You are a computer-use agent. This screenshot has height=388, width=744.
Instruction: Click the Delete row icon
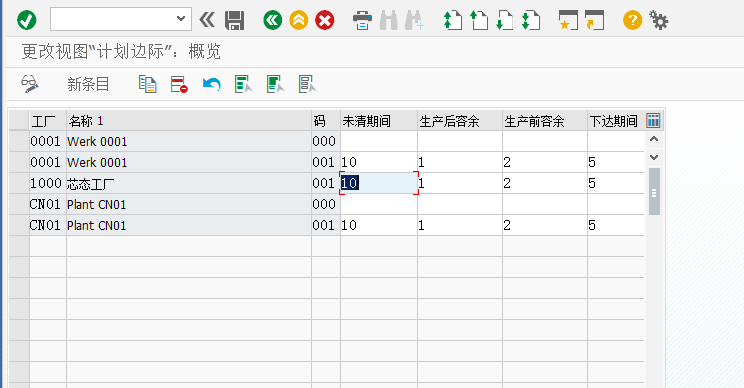179,84
